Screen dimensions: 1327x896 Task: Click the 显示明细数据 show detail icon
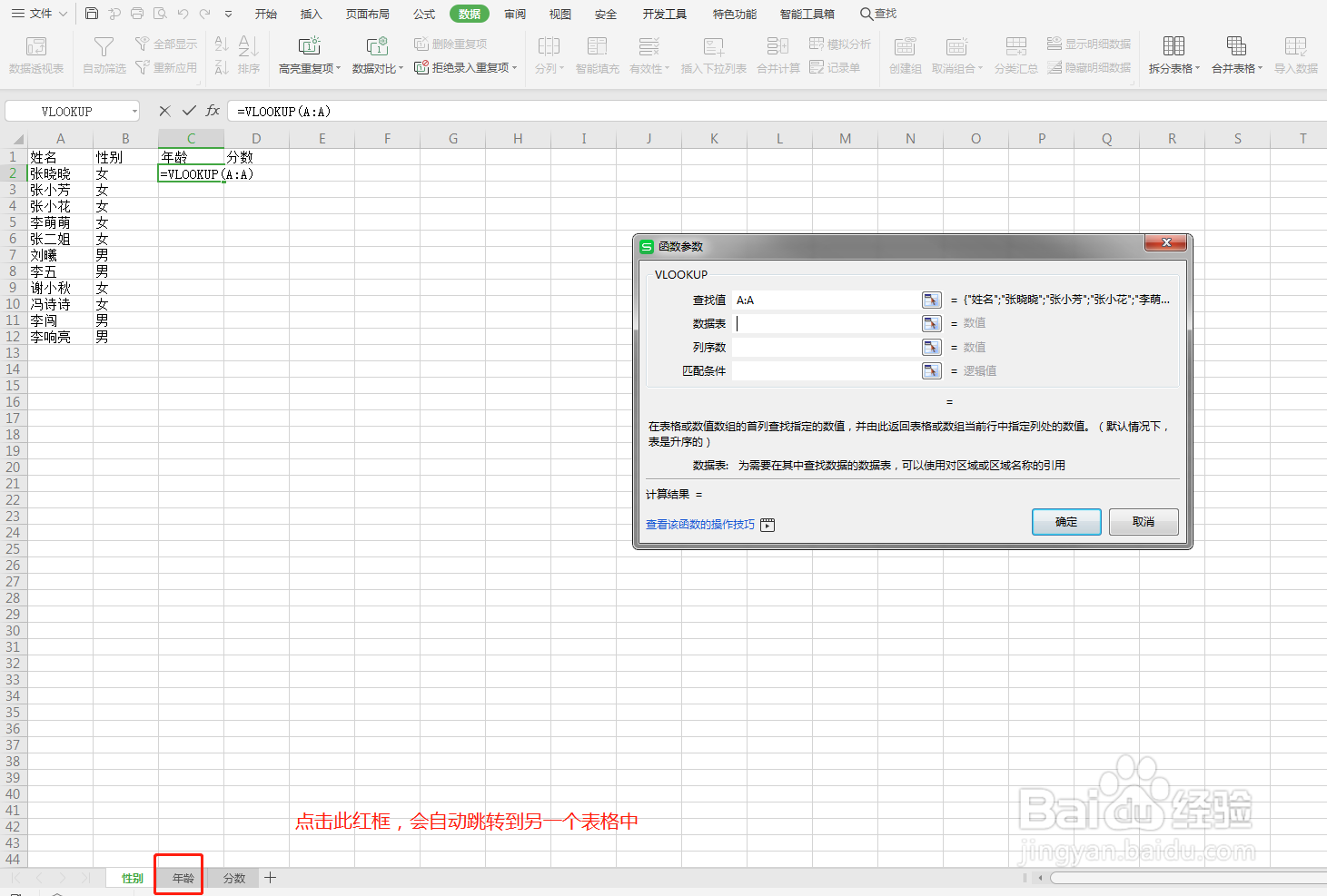pos(1055,44)
